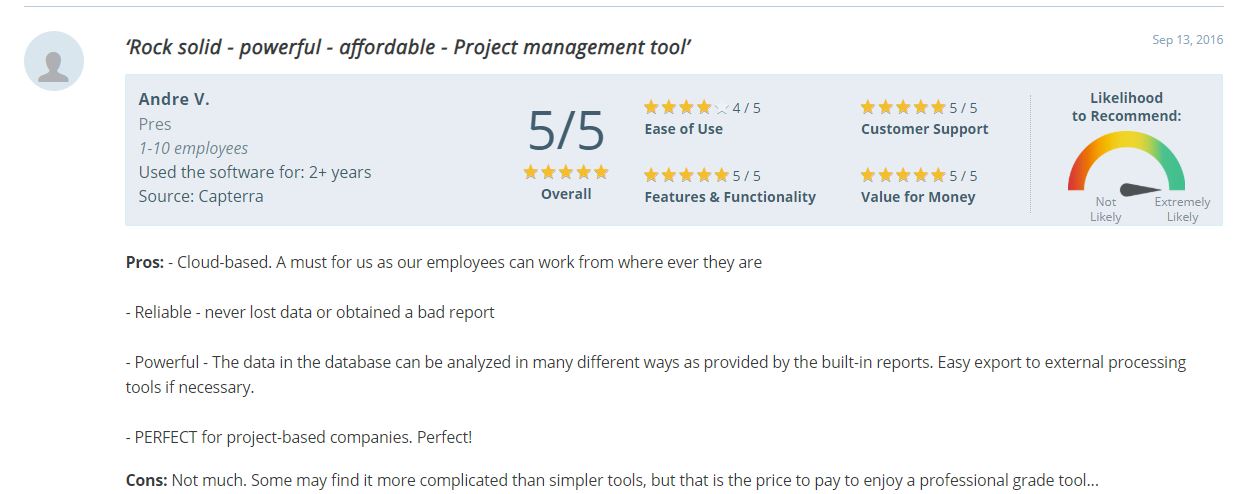Viewport: 1238px width, 494px height.
Task: Click the 'Source: Capterra' text
Action: (201, 196)
